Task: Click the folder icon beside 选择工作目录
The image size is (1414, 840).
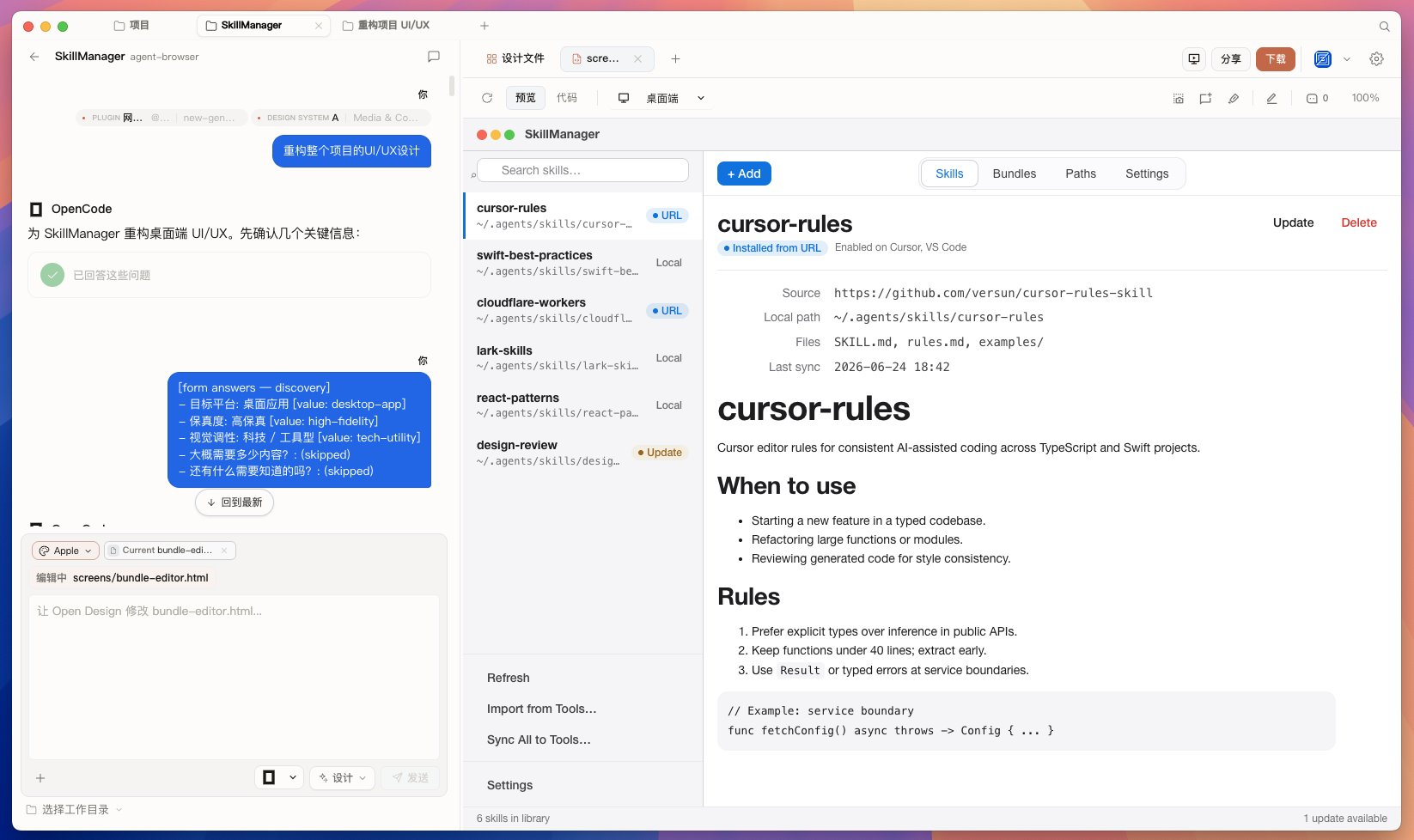Action: pyautogui.click(x=32, y=810)
